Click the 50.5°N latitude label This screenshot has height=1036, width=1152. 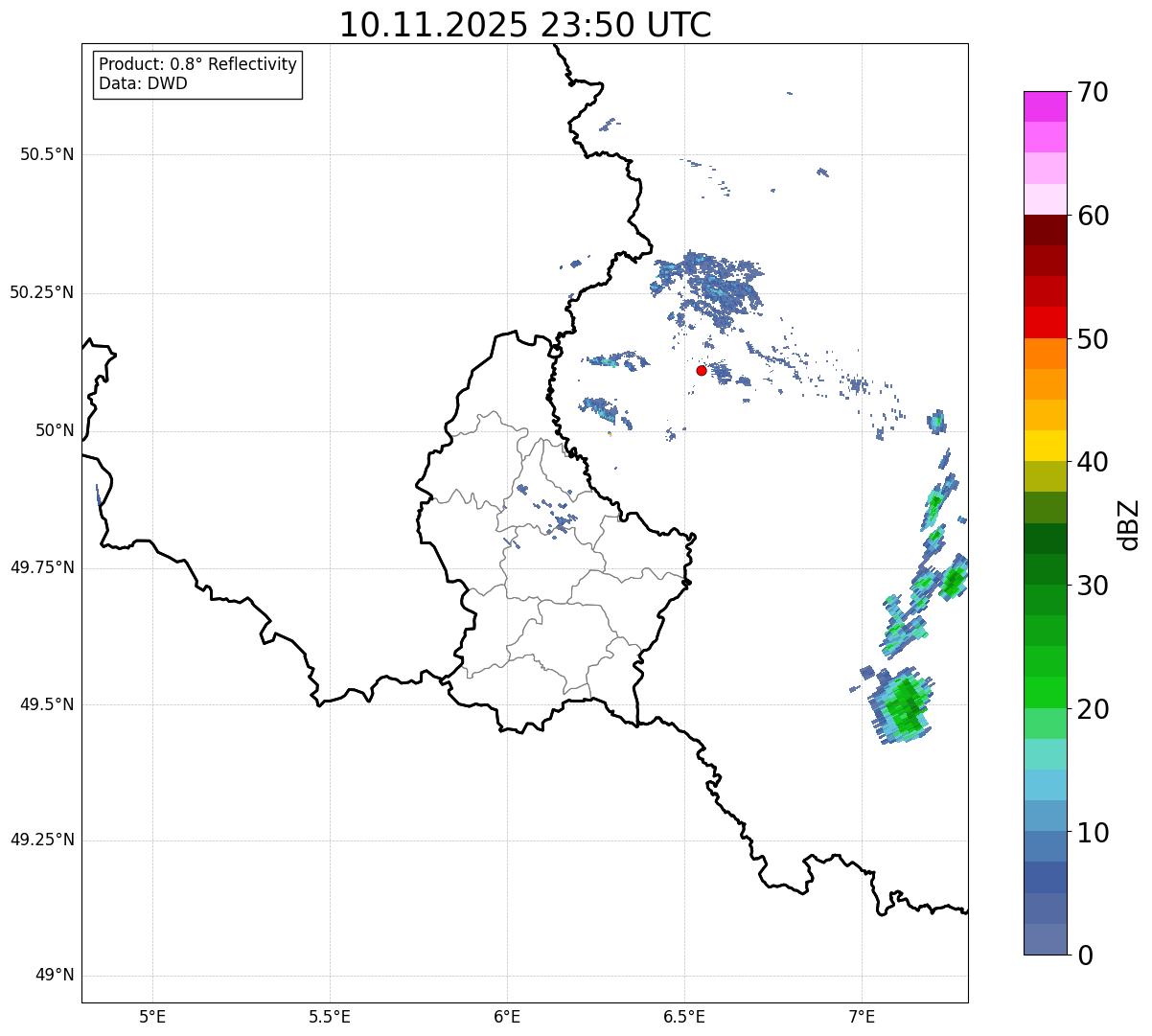(x=47, y=154)
